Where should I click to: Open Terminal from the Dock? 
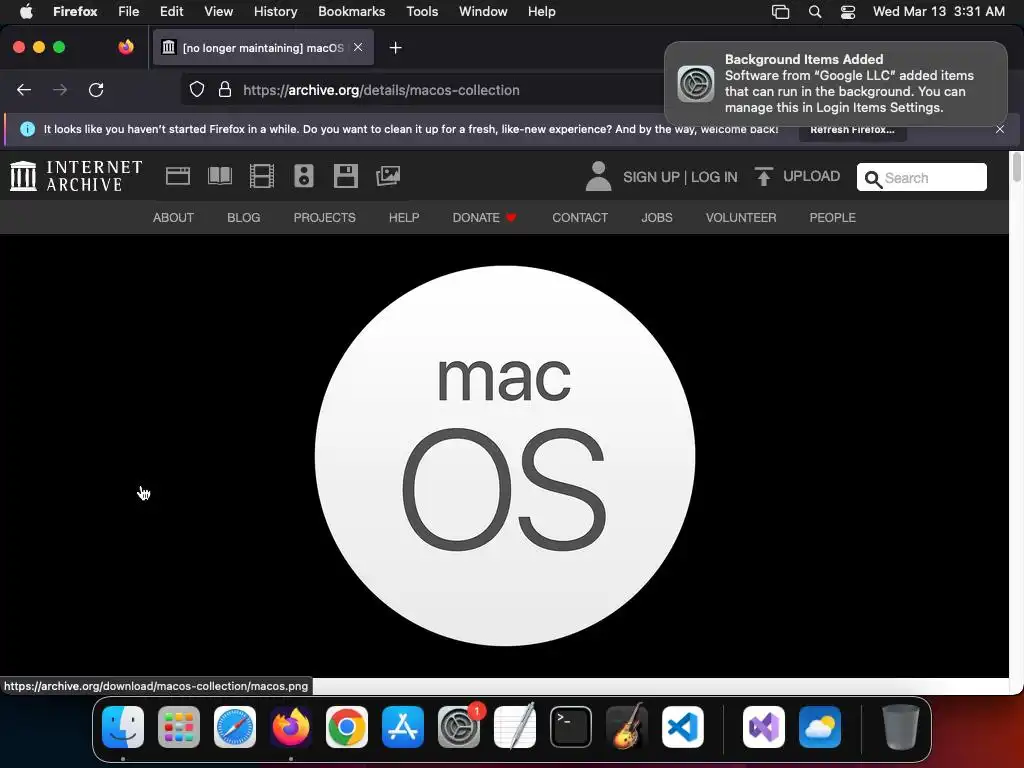click(x=571, y=727)
